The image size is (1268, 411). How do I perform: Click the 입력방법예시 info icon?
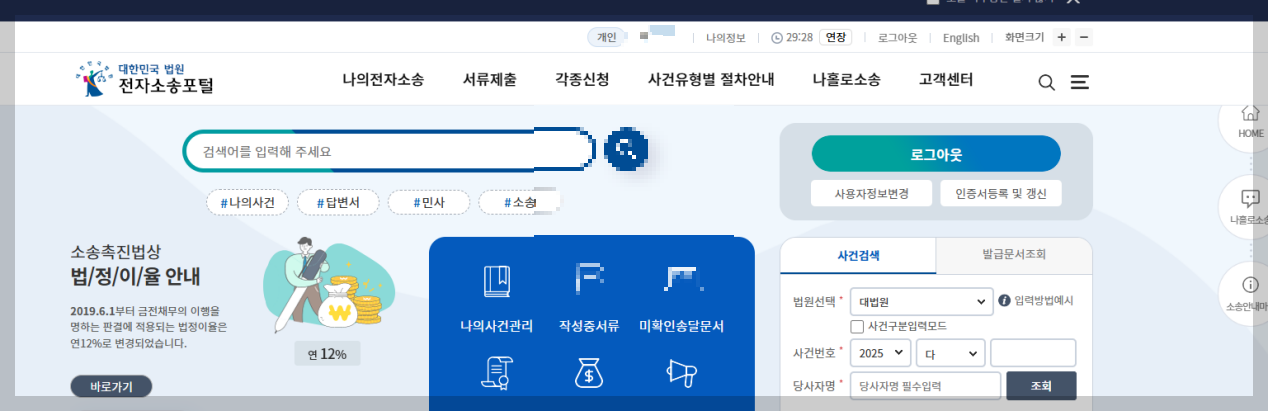tap(1005, 301)
